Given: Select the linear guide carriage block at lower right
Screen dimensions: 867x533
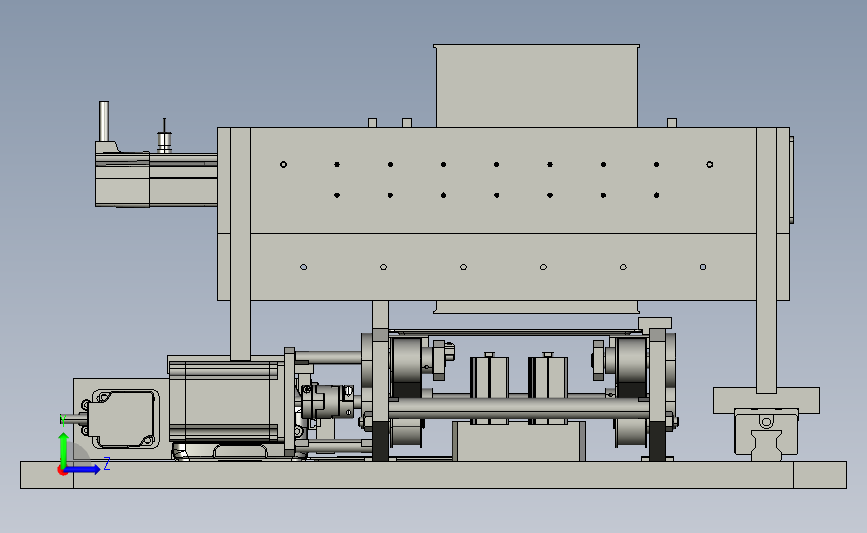Looking at the screenshot, I should (766, 433).
